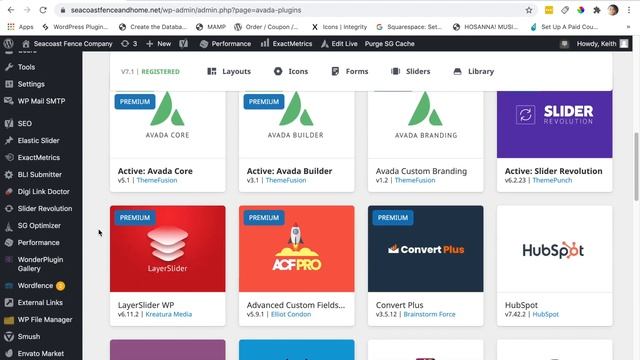Open WP Mail SMTP in sidebar
640x360 pixels.
pyautogui.click(x=41, y=101)
